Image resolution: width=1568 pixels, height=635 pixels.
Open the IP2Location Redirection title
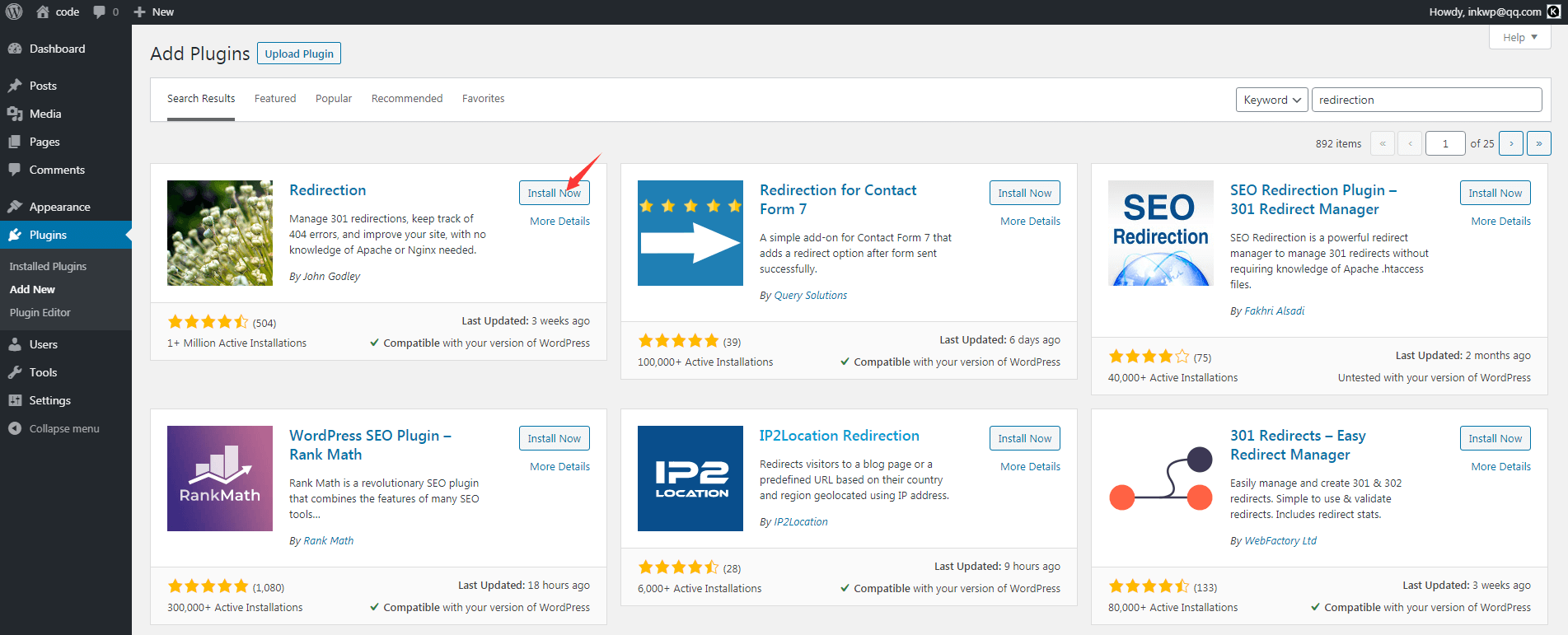pyautogui.click(x=840, y=436)
